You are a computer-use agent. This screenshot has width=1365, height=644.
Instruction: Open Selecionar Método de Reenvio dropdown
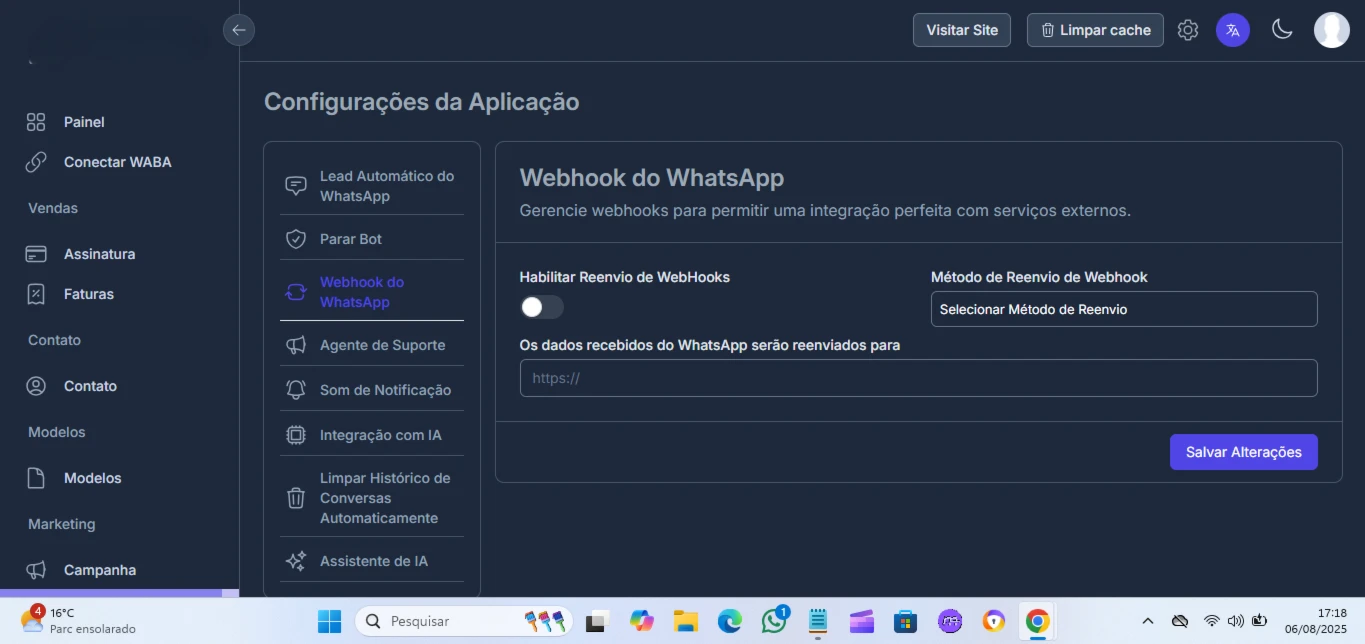point(1124,309)
